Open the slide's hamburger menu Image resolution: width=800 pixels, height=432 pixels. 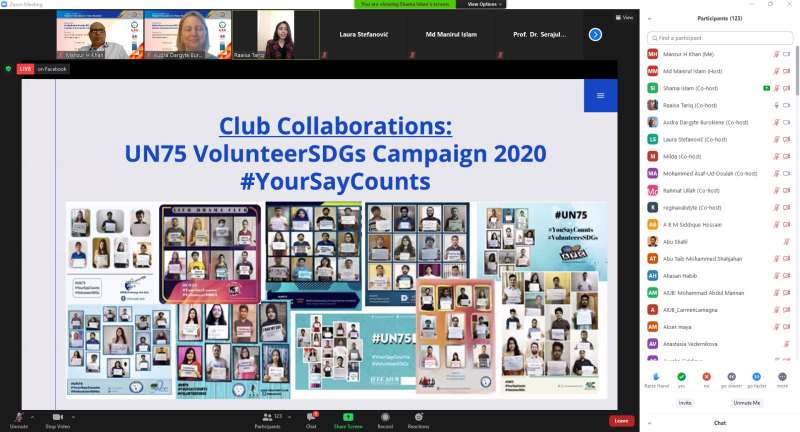point(600,95)
